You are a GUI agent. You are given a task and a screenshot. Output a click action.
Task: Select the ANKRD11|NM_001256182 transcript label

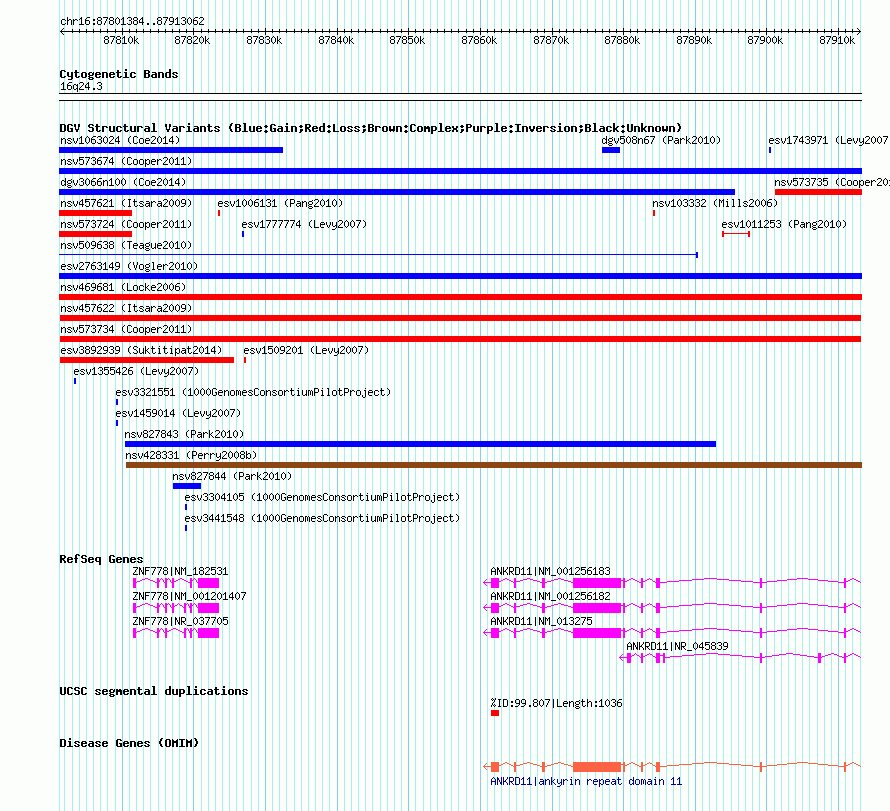pos(551,596)
